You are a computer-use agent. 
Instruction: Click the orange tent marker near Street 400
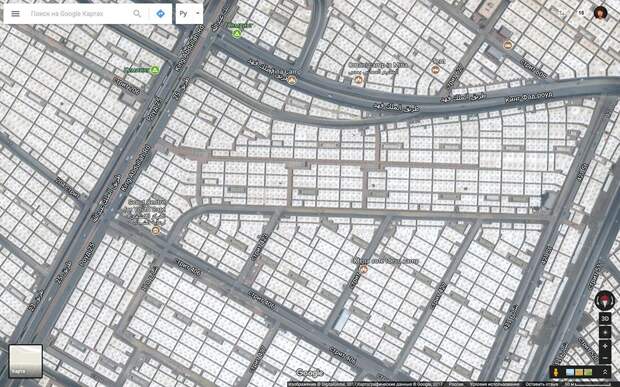tap(156, 230)
